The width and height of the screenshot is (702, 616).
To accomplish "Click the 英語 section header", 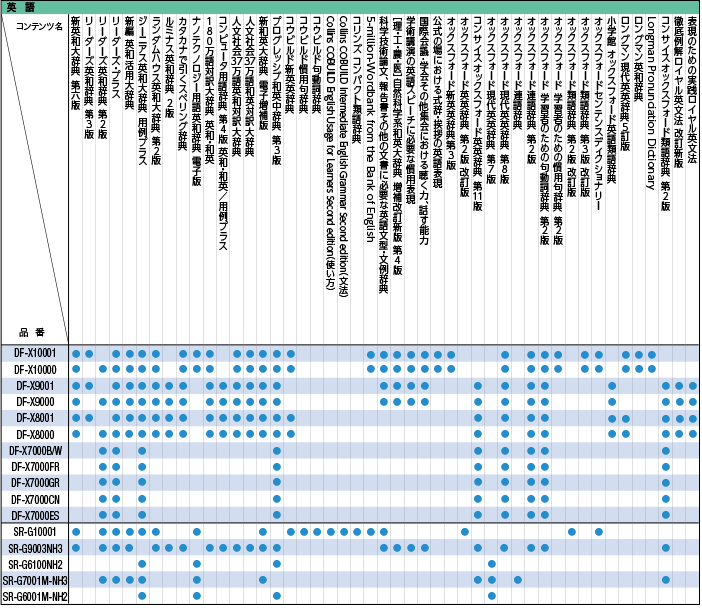I will click(x=21, y=7).
